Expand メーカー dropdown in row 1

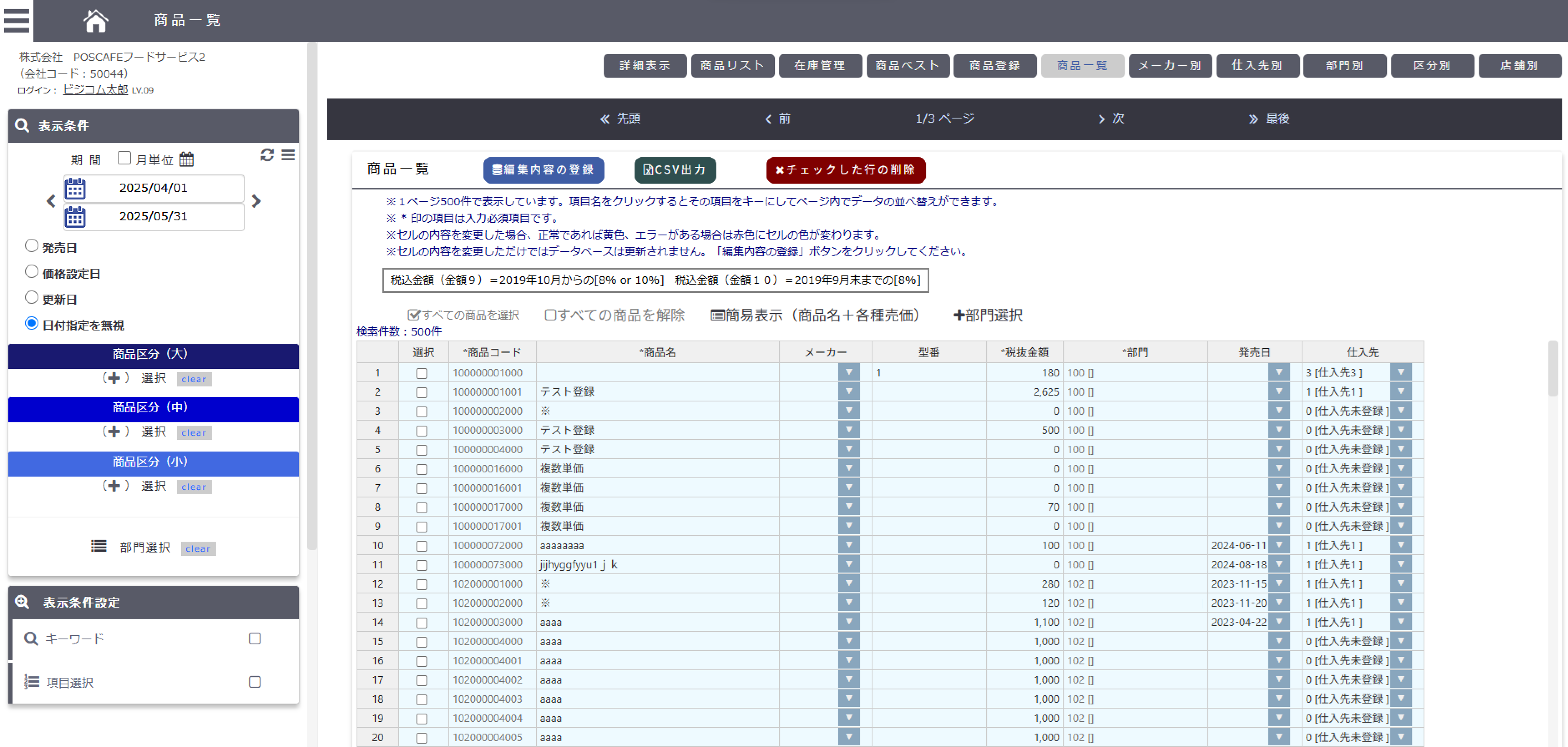849,372
